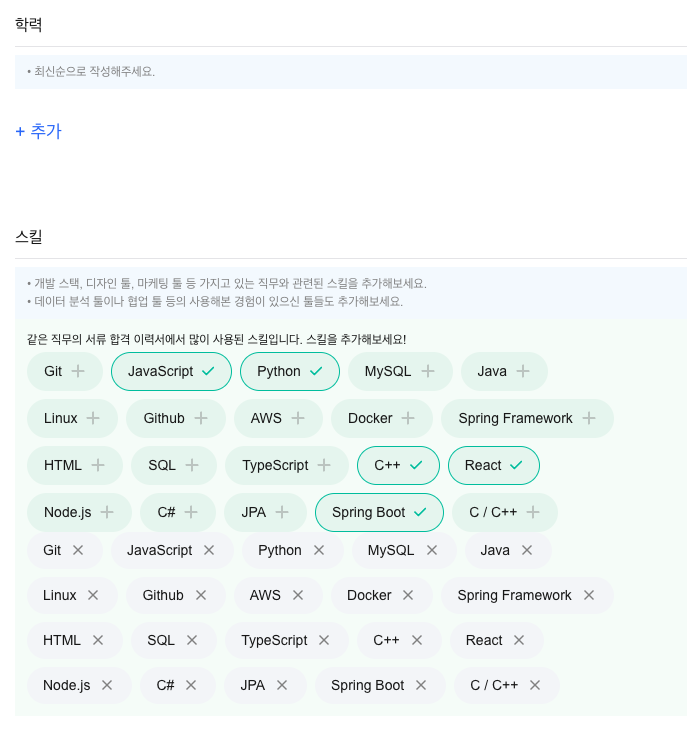The image size is (687, 731).
Task: Remove Docker with its X icon
Action: (408, 595)
